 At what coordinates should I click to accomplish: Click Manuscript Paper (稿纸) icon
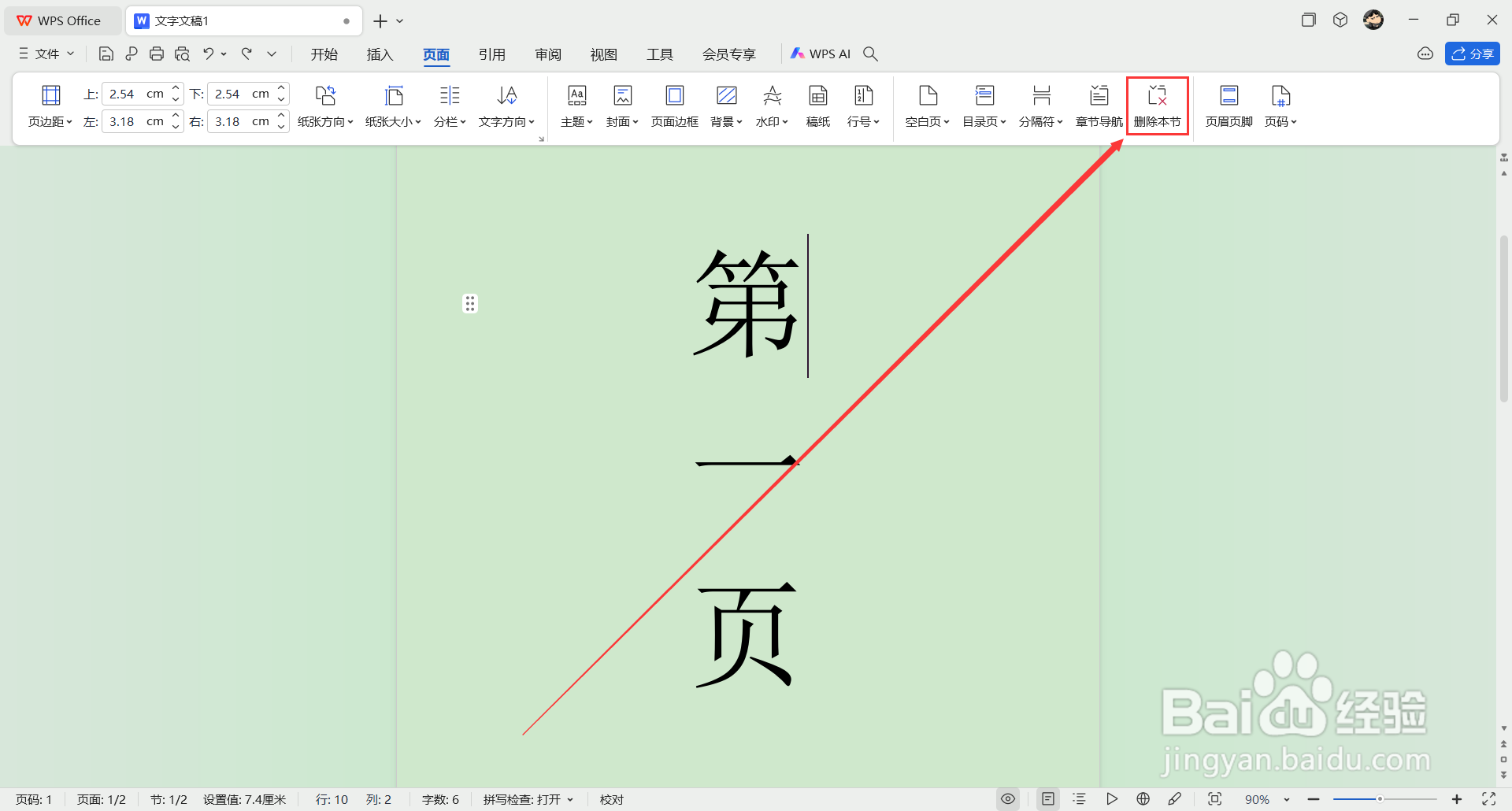point(818,106)
